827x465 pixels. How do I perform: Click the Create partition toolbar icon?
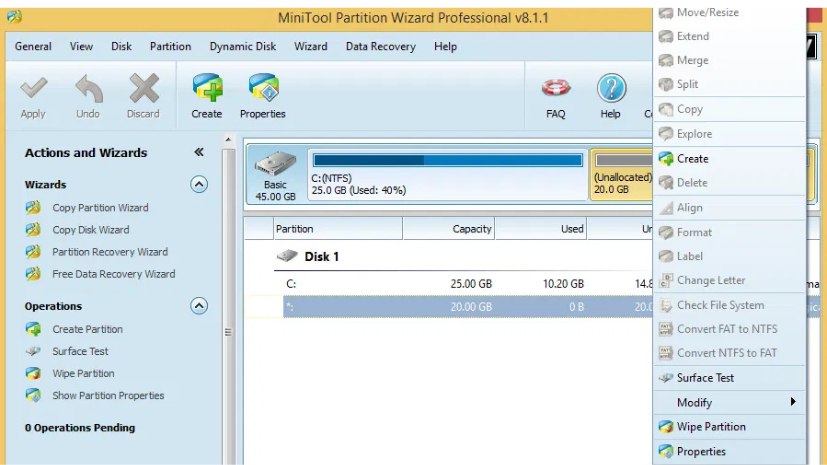207,90
